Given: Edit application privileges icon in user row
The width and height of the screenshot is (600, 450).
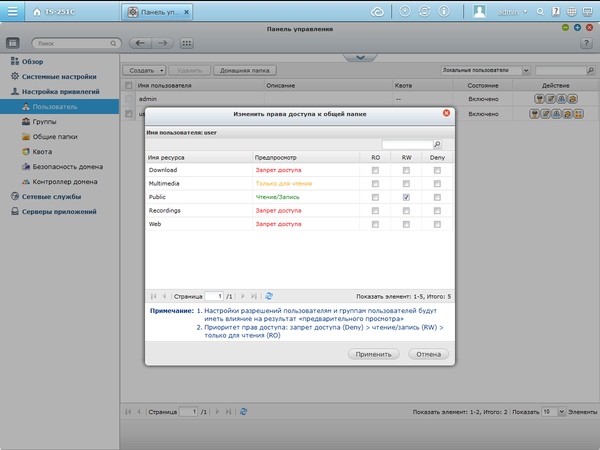Looking at the screenshot, I should coord(579,114).
